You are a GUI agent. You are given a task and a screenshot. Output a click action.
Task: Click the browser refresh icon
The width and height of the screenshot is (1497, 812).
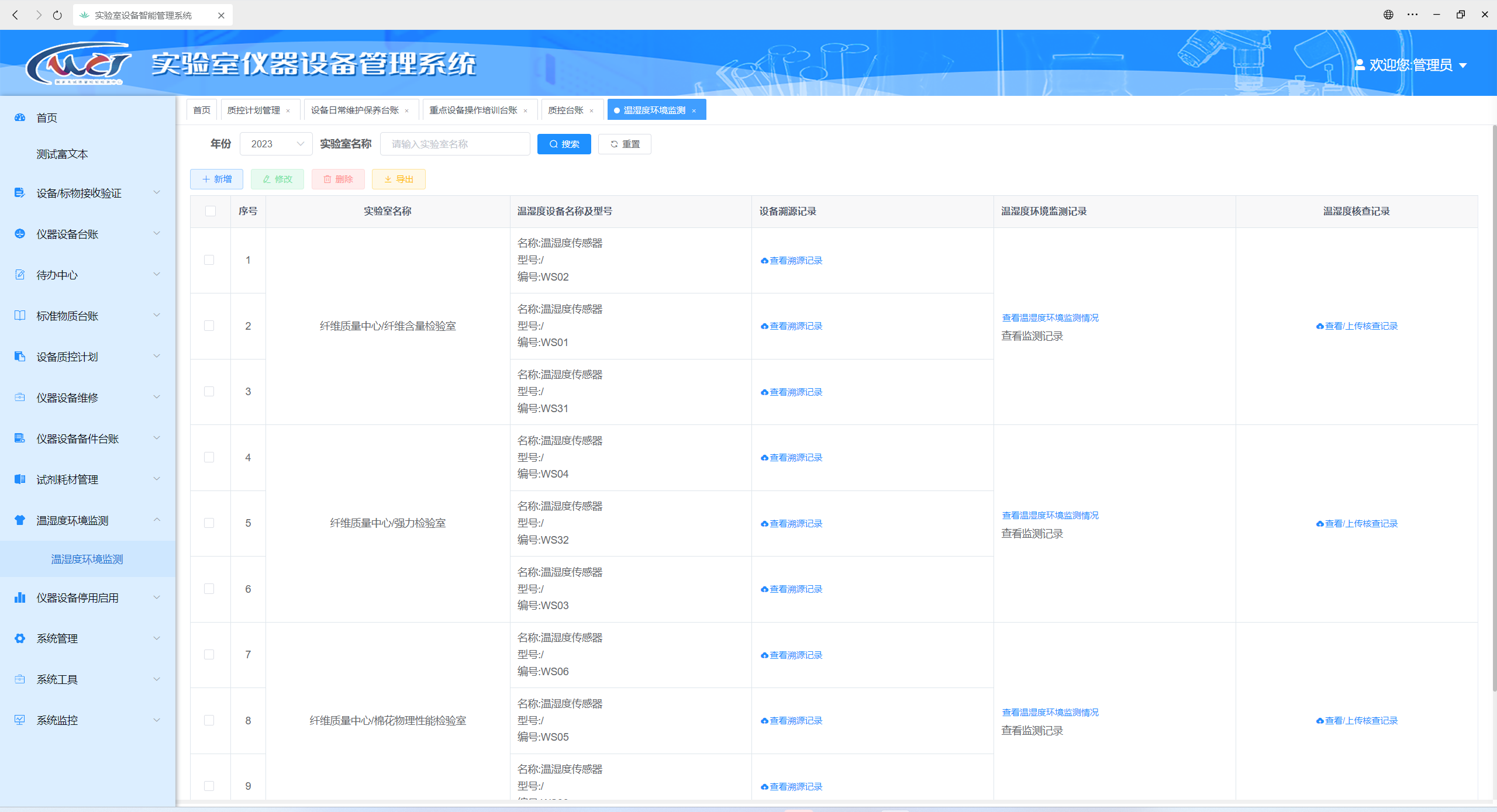click(x=57, y=15)
